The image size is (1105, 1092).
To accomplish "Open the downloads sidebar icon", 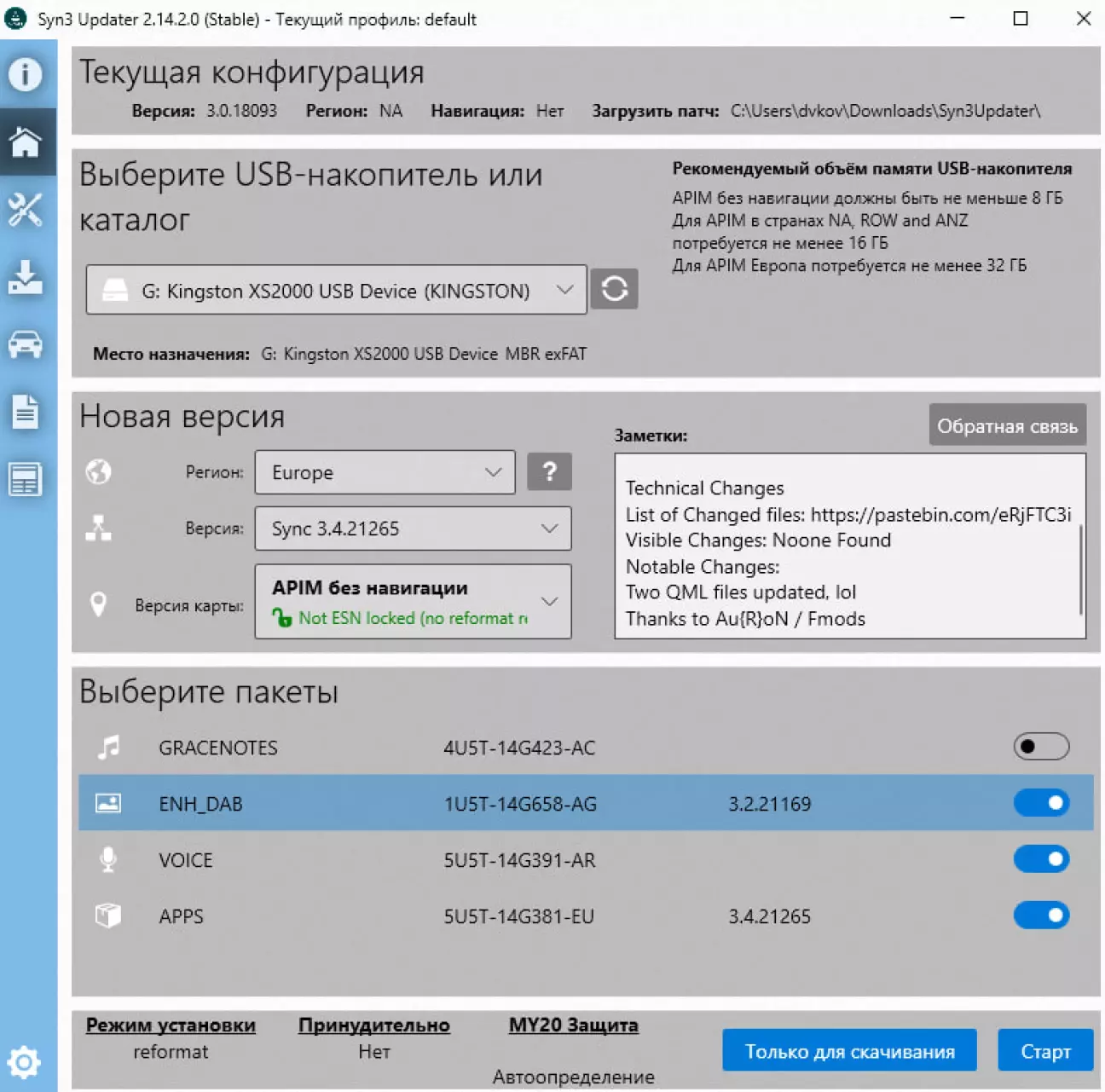I will [x=26, y=277].
